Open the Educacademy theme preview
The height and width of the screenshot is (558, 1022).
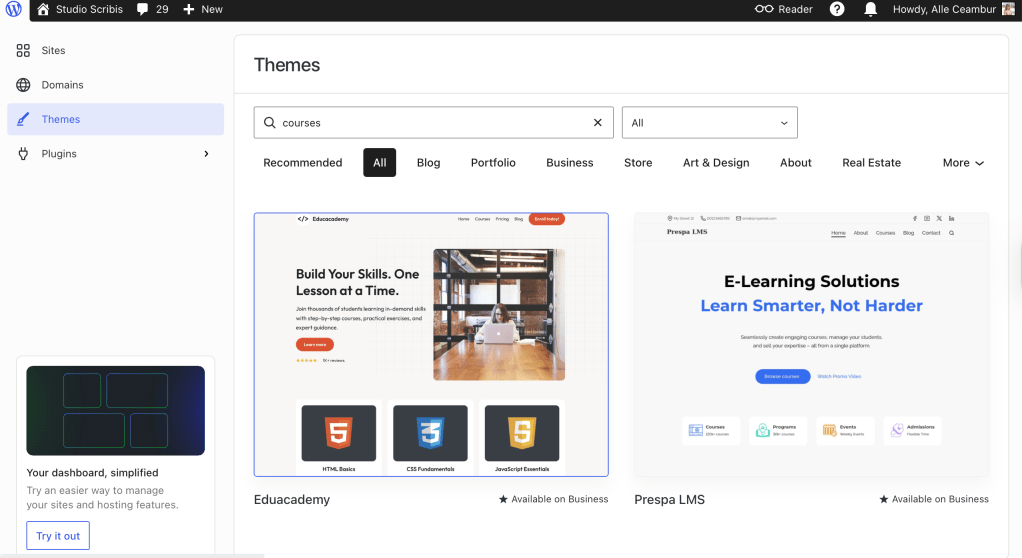[431, 344]
